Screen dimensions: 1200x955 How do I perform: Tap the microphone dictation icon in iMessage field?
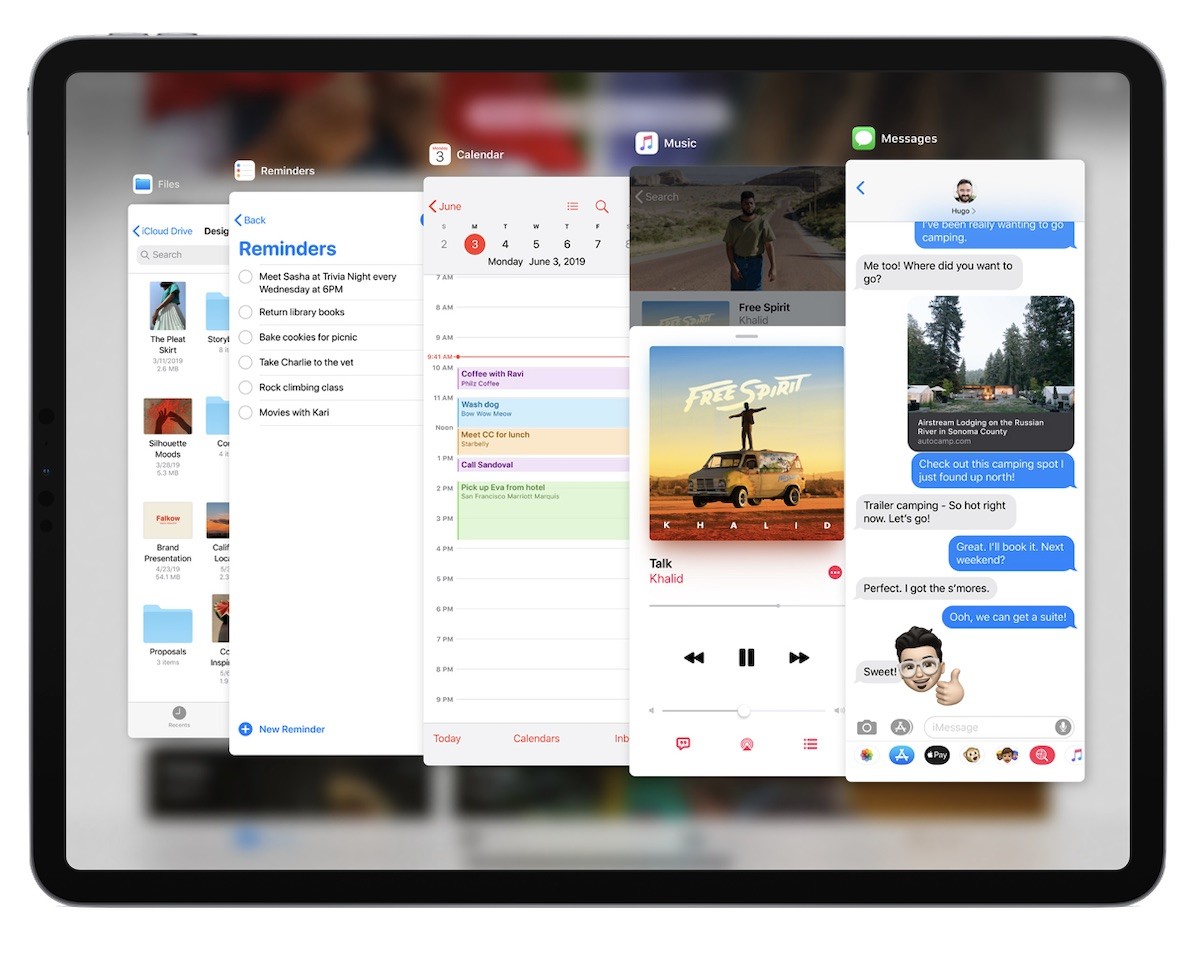(x=1062, y=727)
